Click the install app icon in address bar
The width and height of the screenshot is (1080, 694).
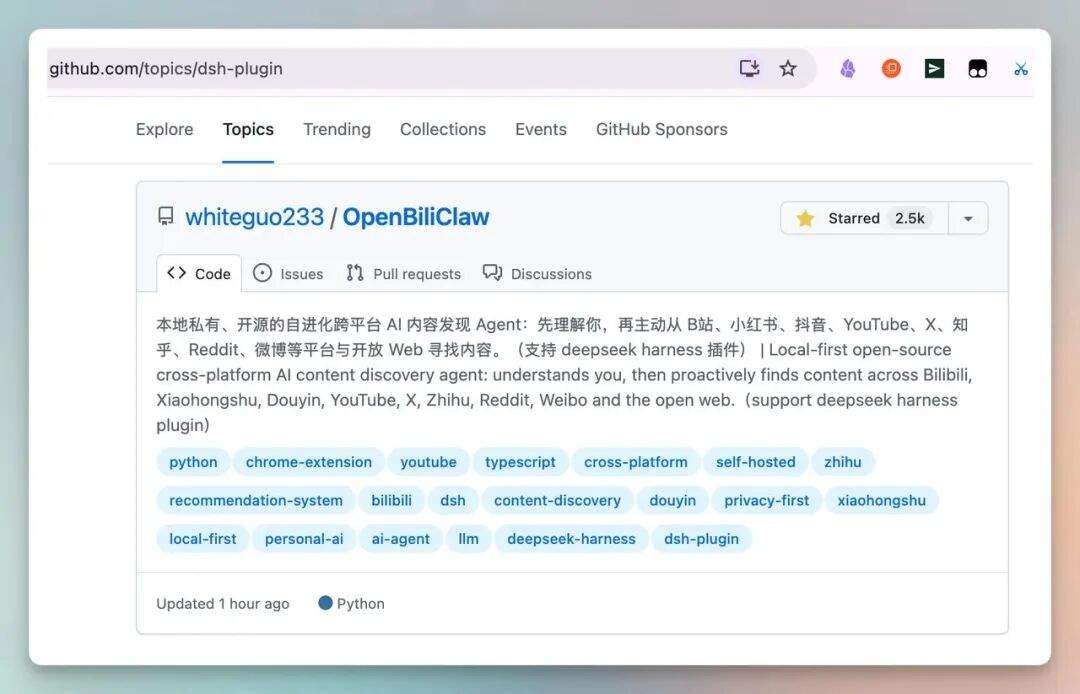click(x=749, y=68)
